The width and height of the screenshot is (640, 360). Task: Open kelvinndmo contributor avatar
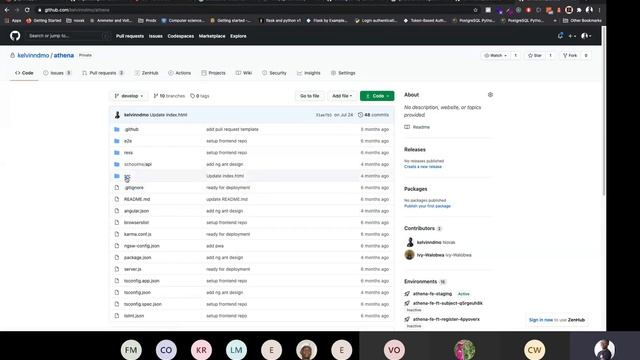[410, 242]
